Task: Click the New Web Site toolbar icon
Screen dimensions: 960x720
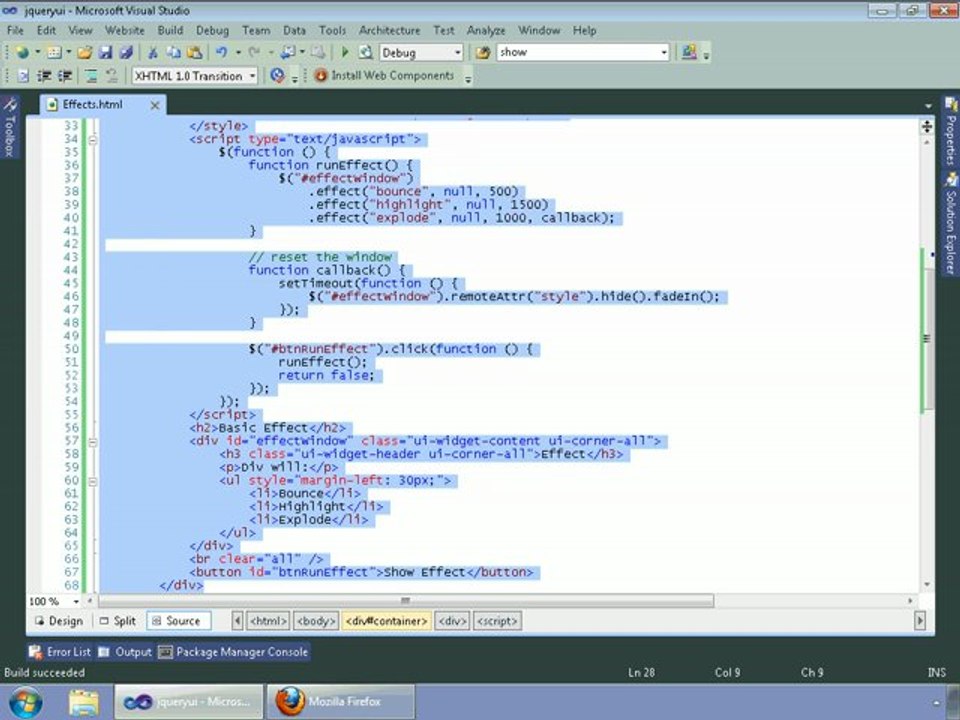Action: coord(22,53)
